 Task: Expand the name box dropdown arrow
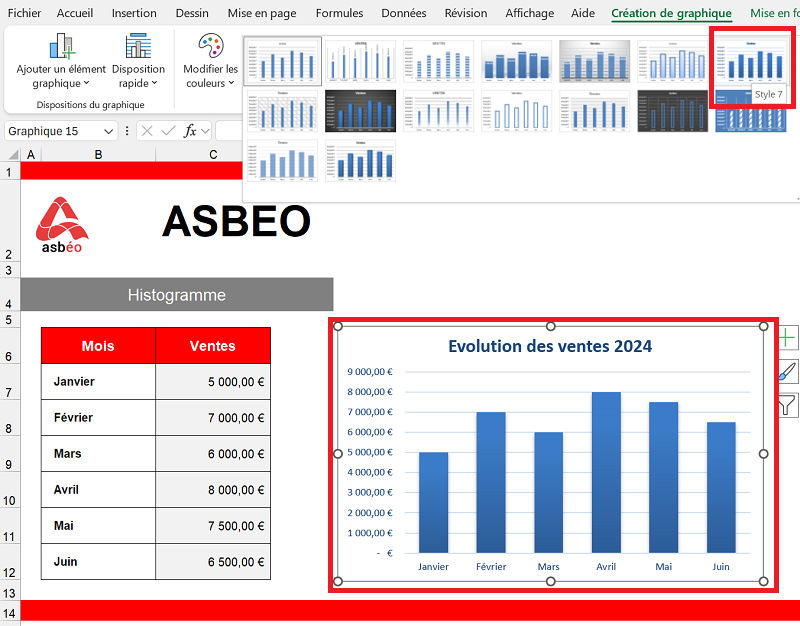[108, 132]
